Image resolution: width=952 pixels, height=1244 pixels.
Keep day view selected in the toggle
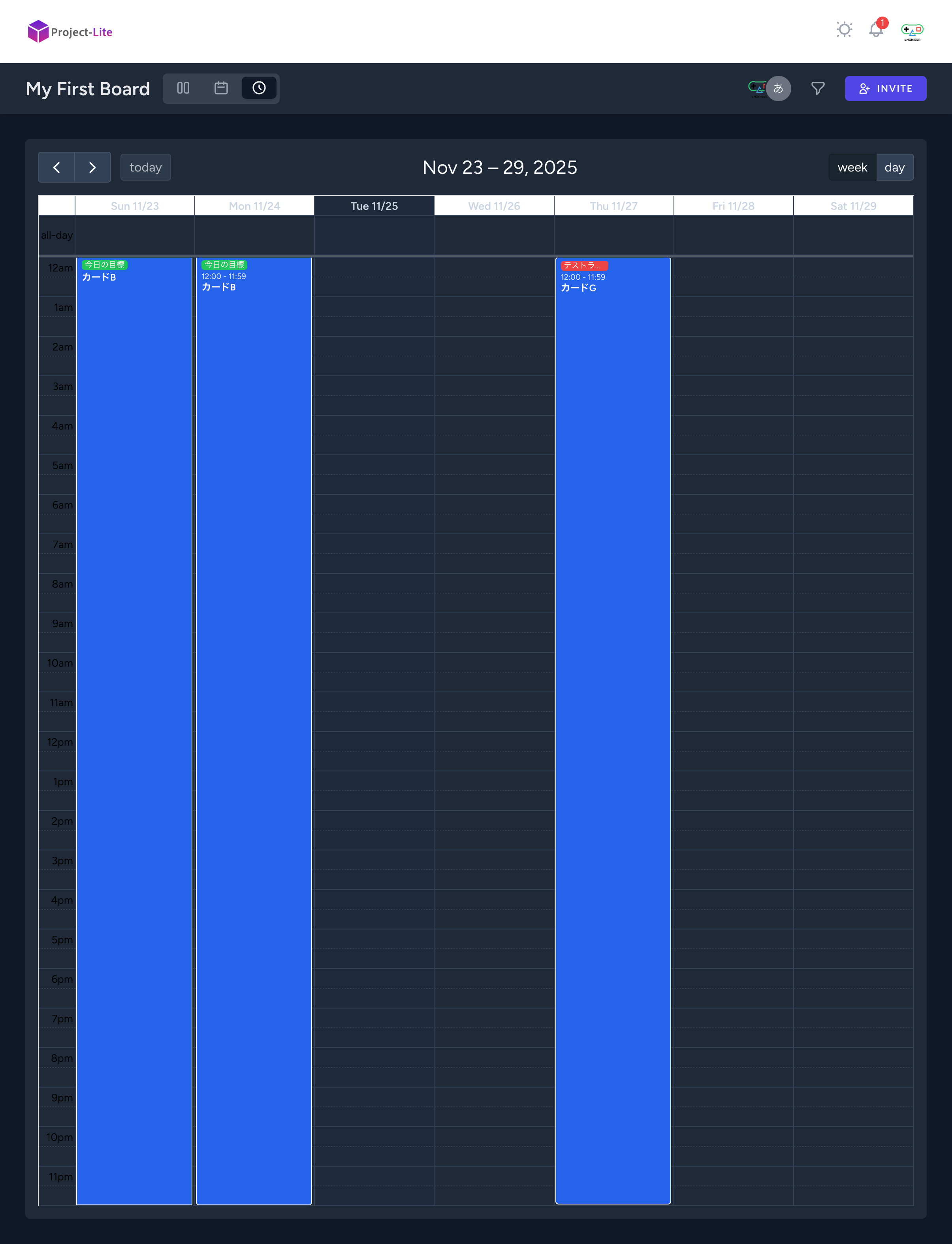895,167
